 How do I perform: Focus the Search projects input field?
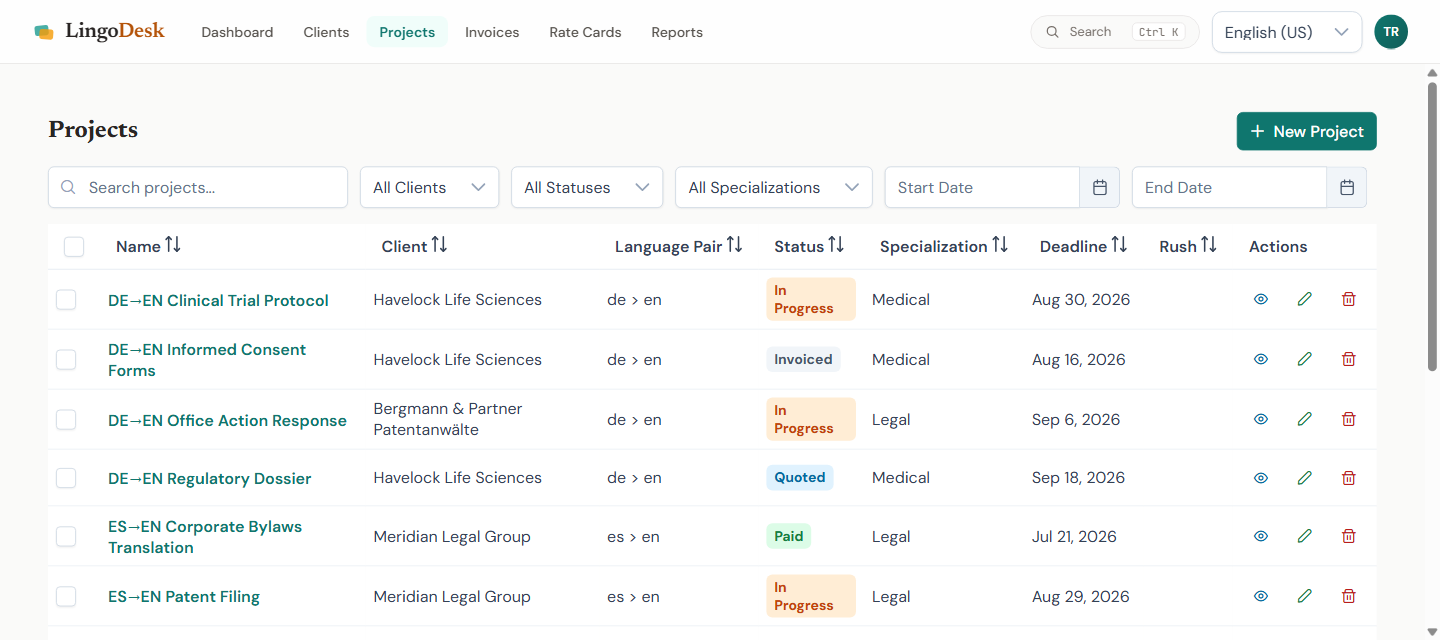click(x=198, y=187)
